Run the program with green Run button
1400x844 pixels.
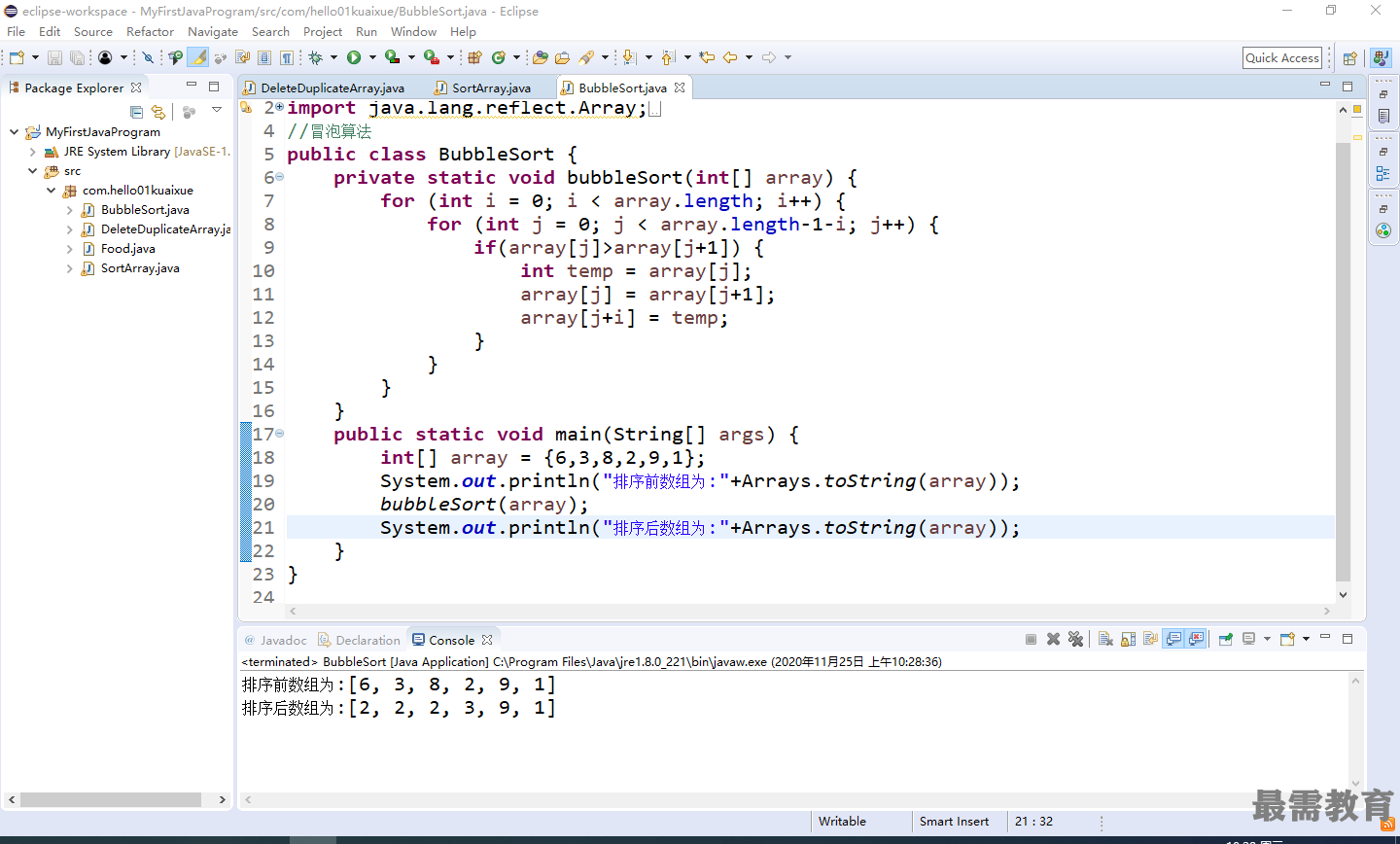pyautogui.click(x=354, y=57)
